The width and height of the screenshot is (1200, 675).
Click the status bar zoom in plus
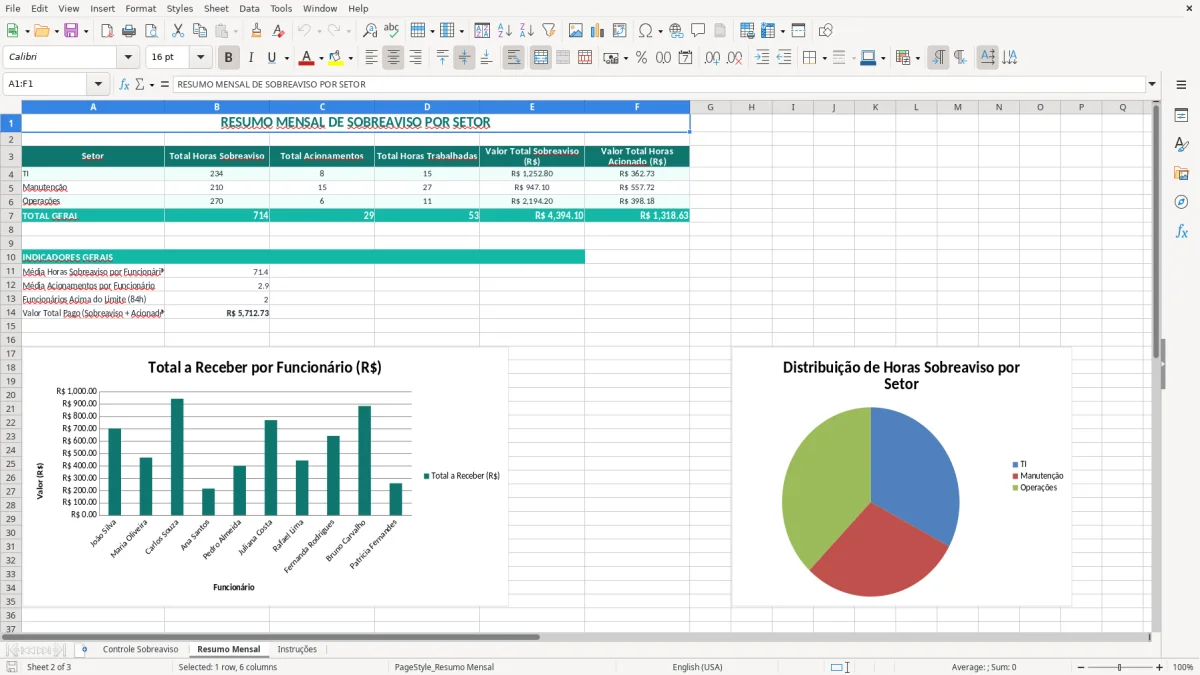point(1160,667)
